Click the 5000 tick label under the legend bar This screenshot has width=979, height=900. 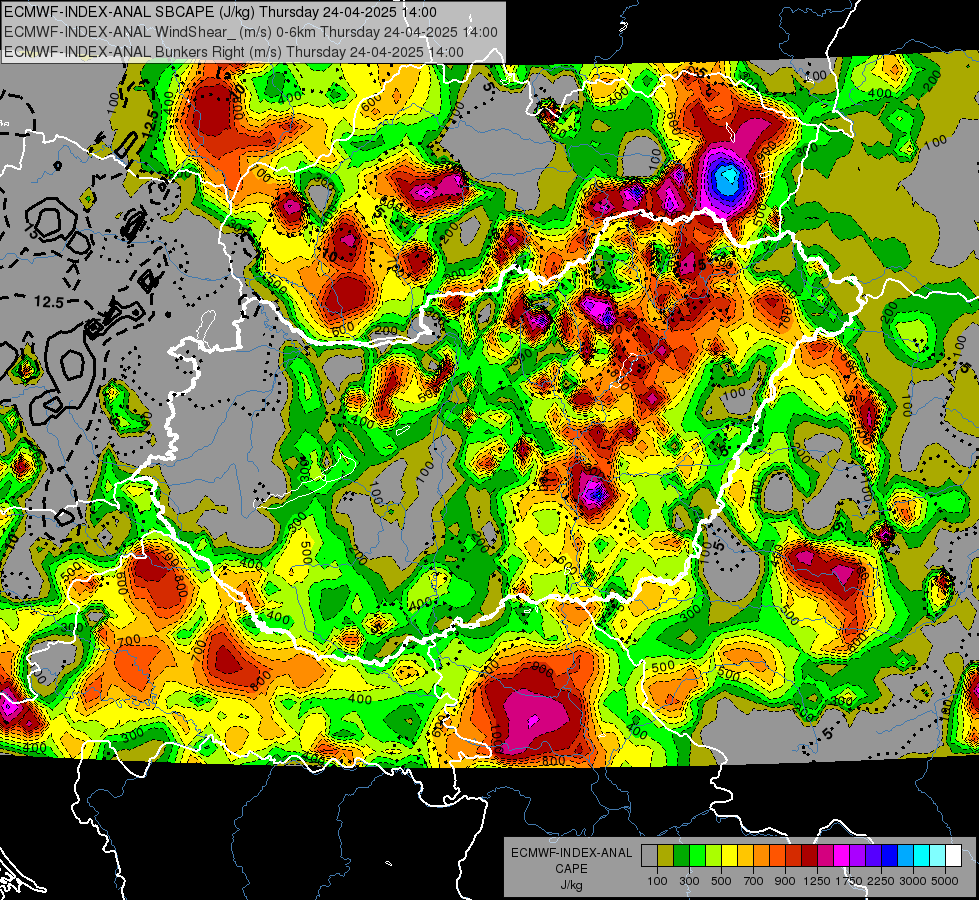pos(945,881)
